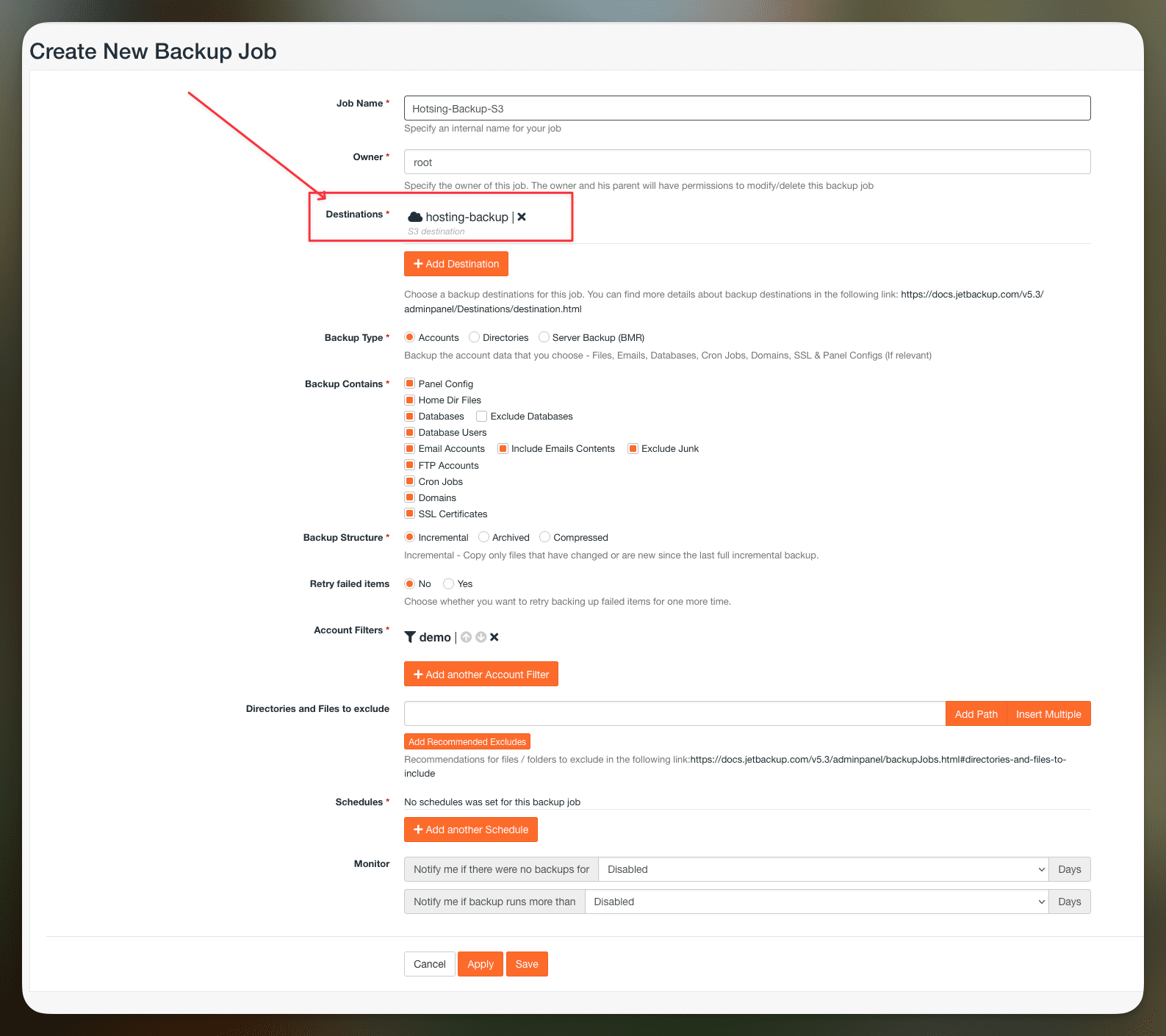Viewport: 1166px width, 1036px height.
Task: Click the Add Destination button
Action: (x=456, y=264)
